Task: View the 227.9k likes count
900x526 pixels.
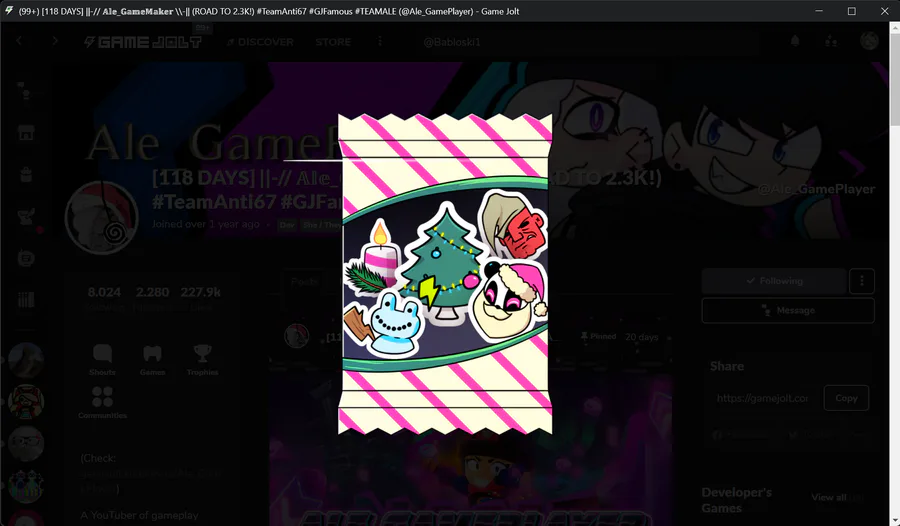Action: [200, 299]
